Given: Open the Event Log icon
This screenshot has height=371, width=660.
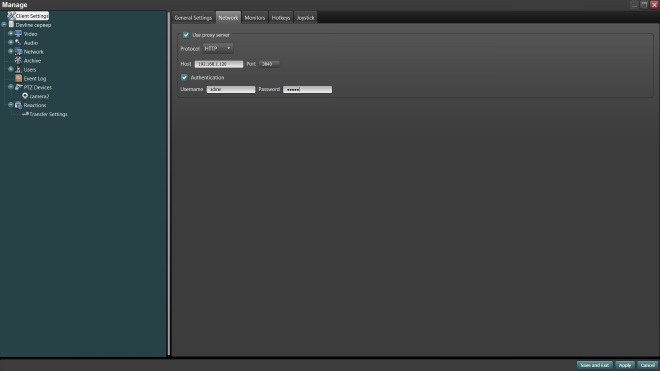Looking at the screenshot, I should coord(18,78).
